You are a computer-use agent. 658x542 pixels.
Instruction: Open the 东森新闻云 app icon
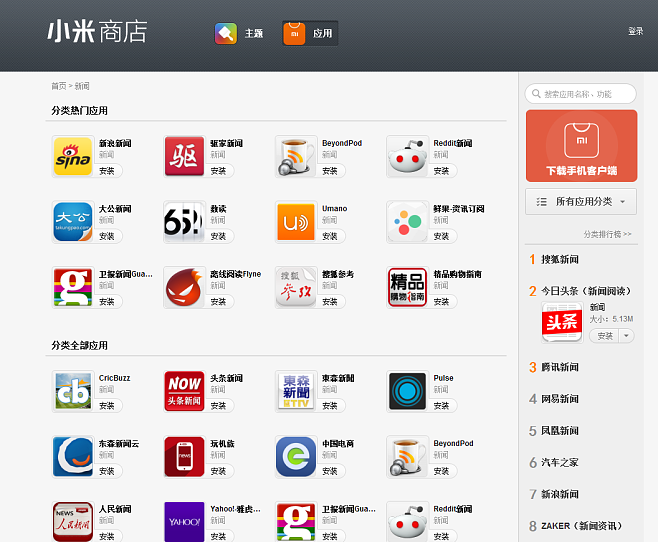coord(73,457)
